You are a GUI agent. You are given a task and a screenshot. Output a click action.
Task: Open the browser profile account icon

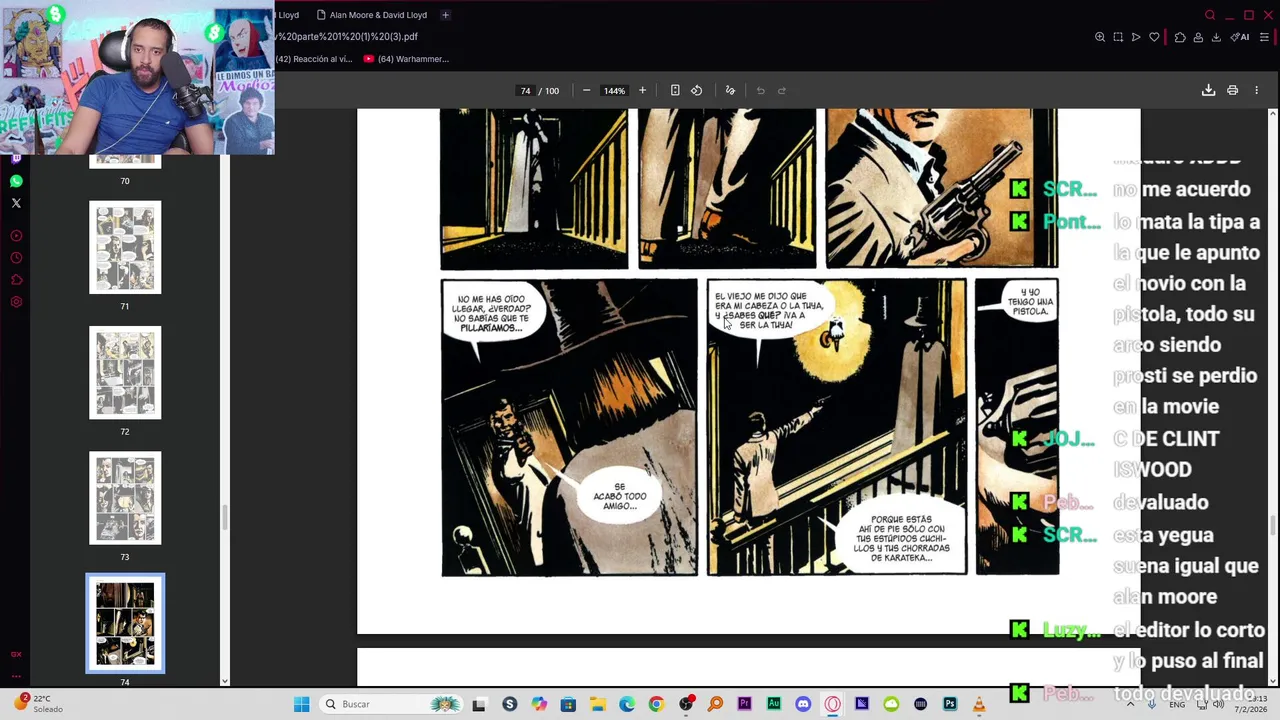tap(1198, 37)
